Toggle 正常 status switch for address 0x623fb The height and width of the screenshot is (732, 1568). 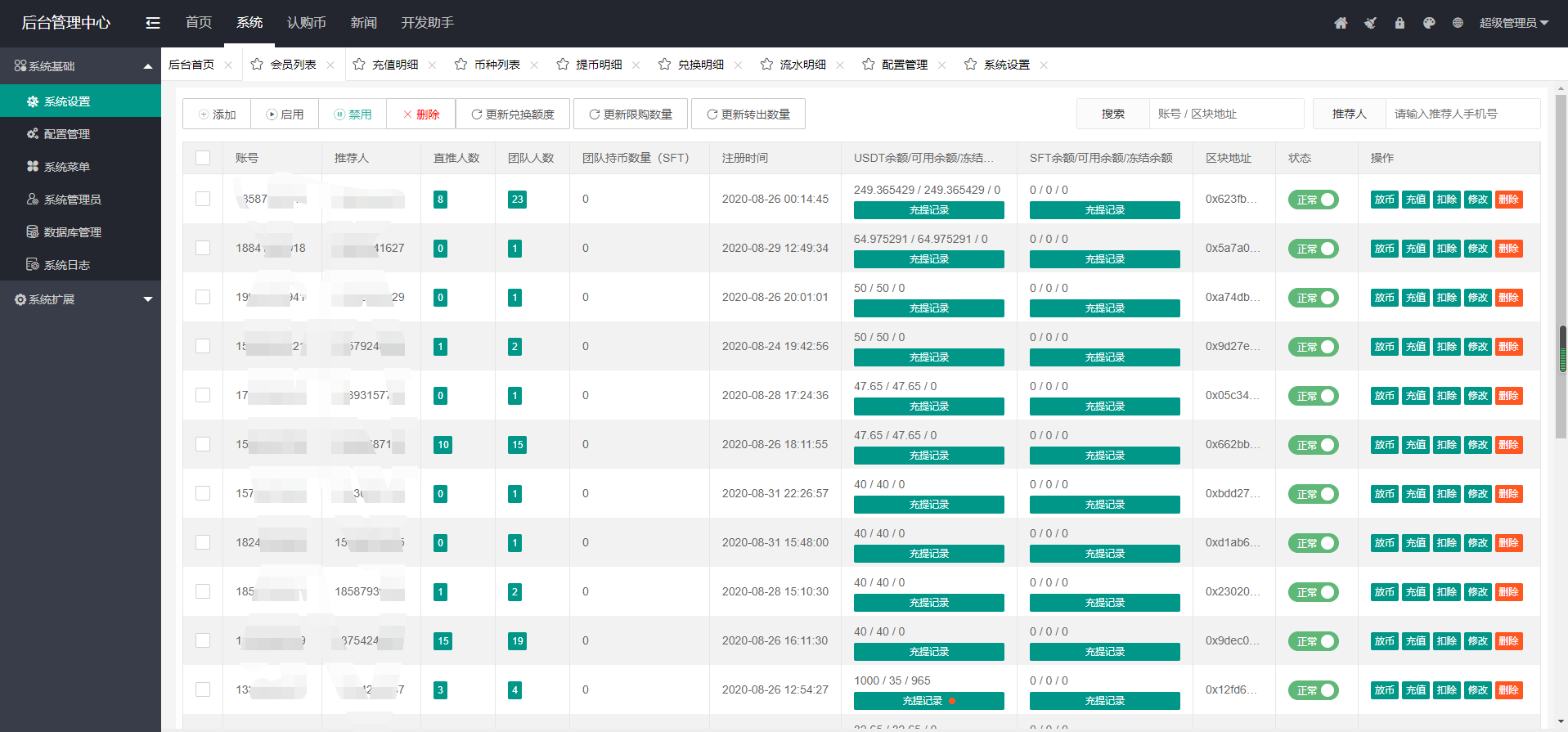click(1313, 200)
